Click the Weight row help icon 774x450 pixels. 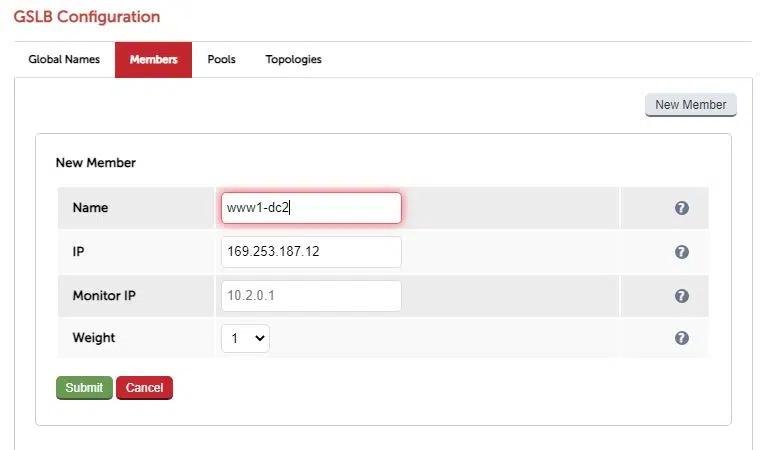pyautogui.click(x=681, y=338)
